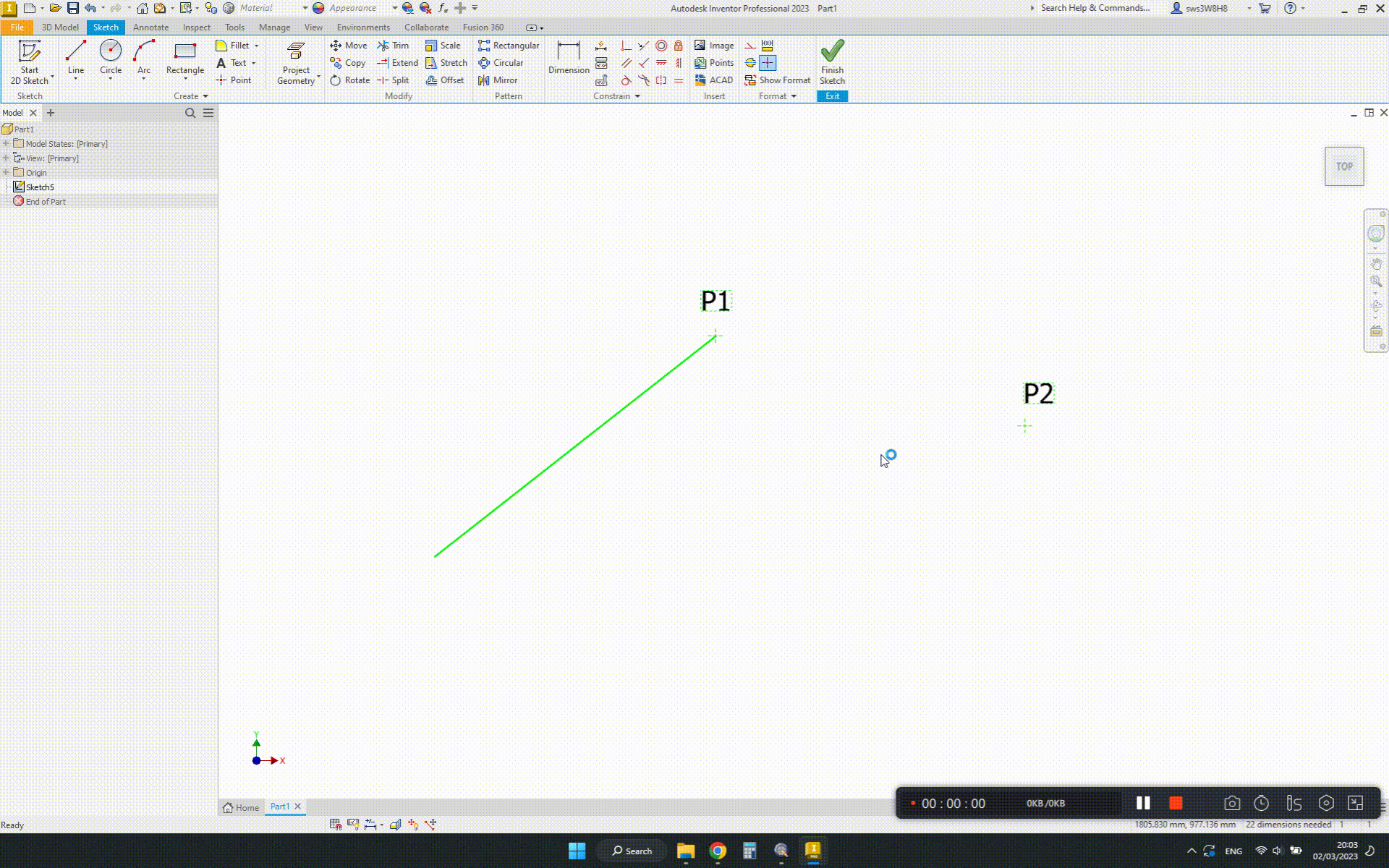Select the Mirror pattern tool
The height and width of the screenshot is (868, 1389).
(498, 80)
